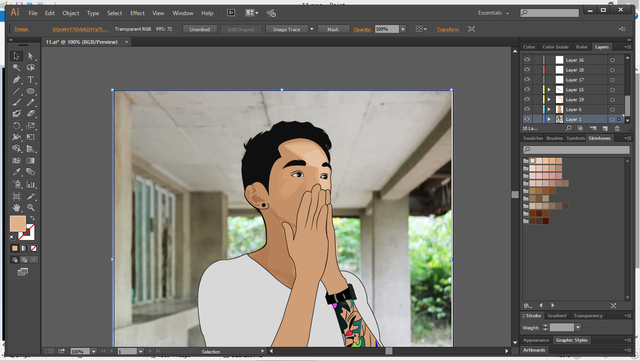Viewport: 640px width, 361px height.
Task: Click target circle for Layer 6
Action: pos(612,109)
